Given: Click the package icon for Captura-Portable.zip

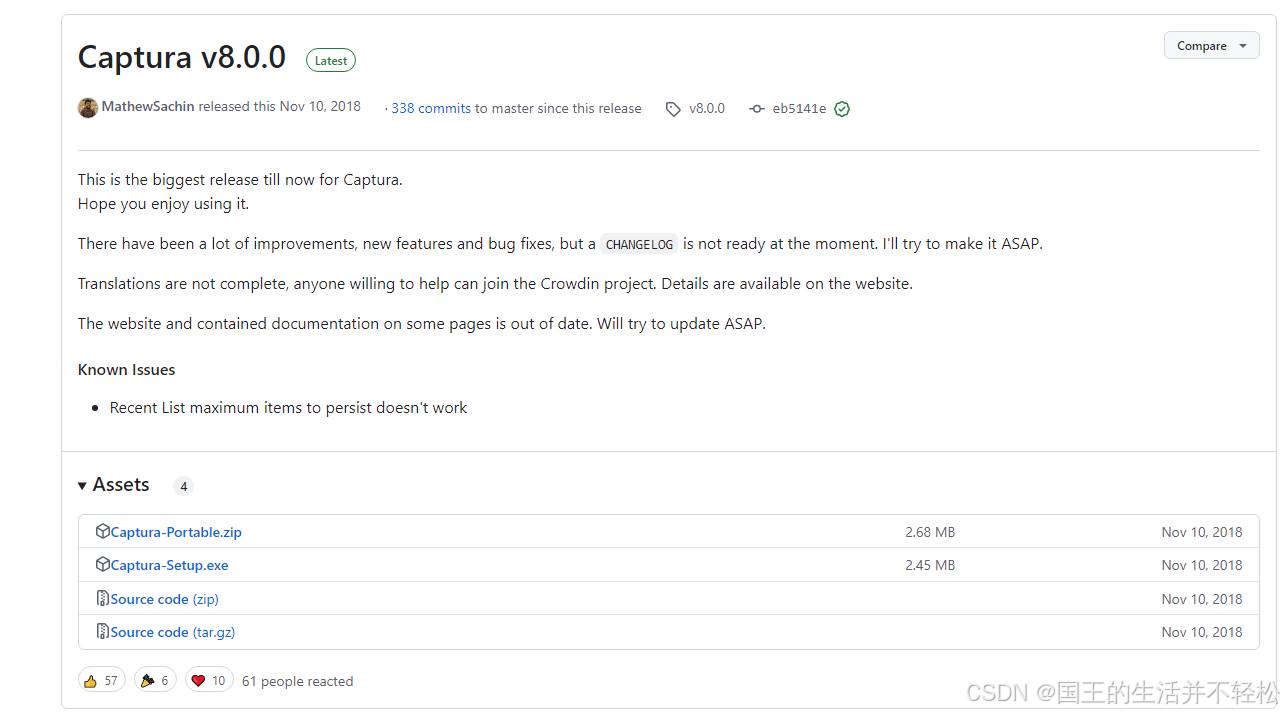Looking at the screenshot, I should 102,531.
